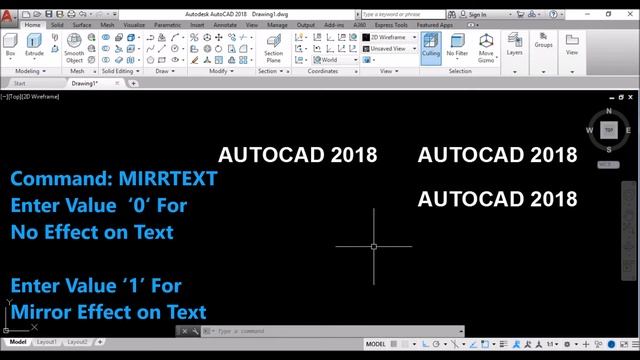The height and width of the screenshot is (360, 640).
Task: Click the Smooth Object mesh tool
Action: point(74,48)
